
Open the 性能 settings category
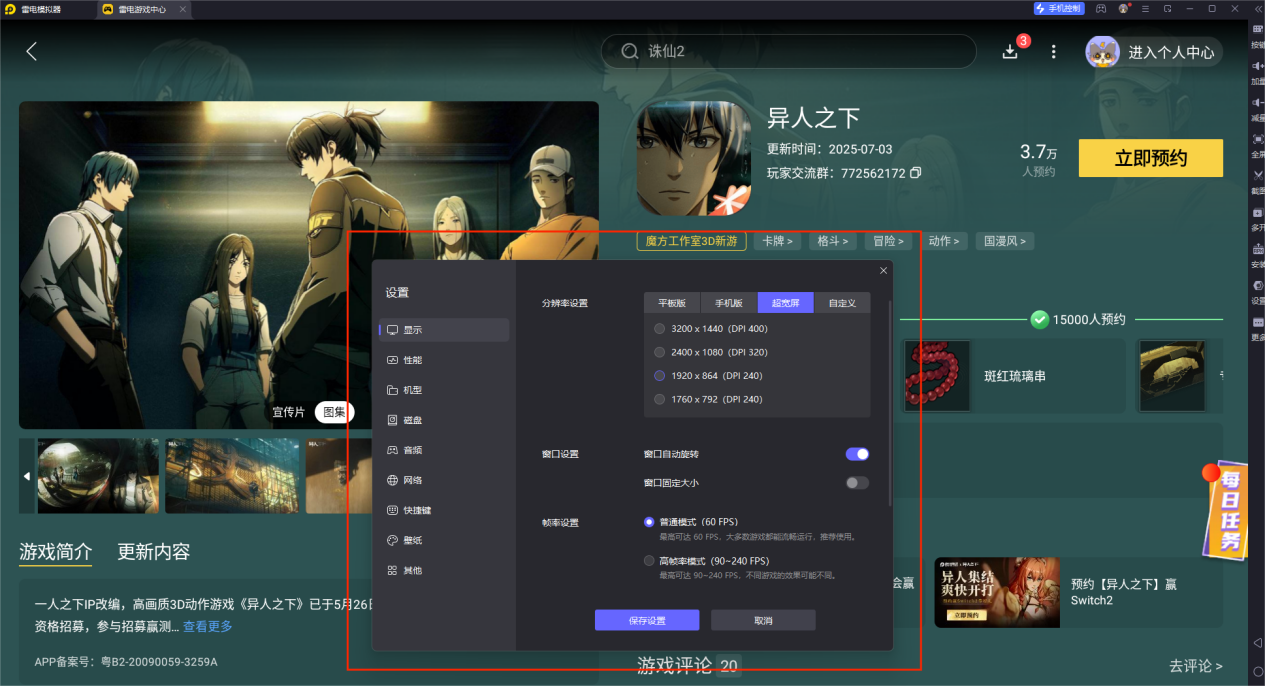[444, 360]
